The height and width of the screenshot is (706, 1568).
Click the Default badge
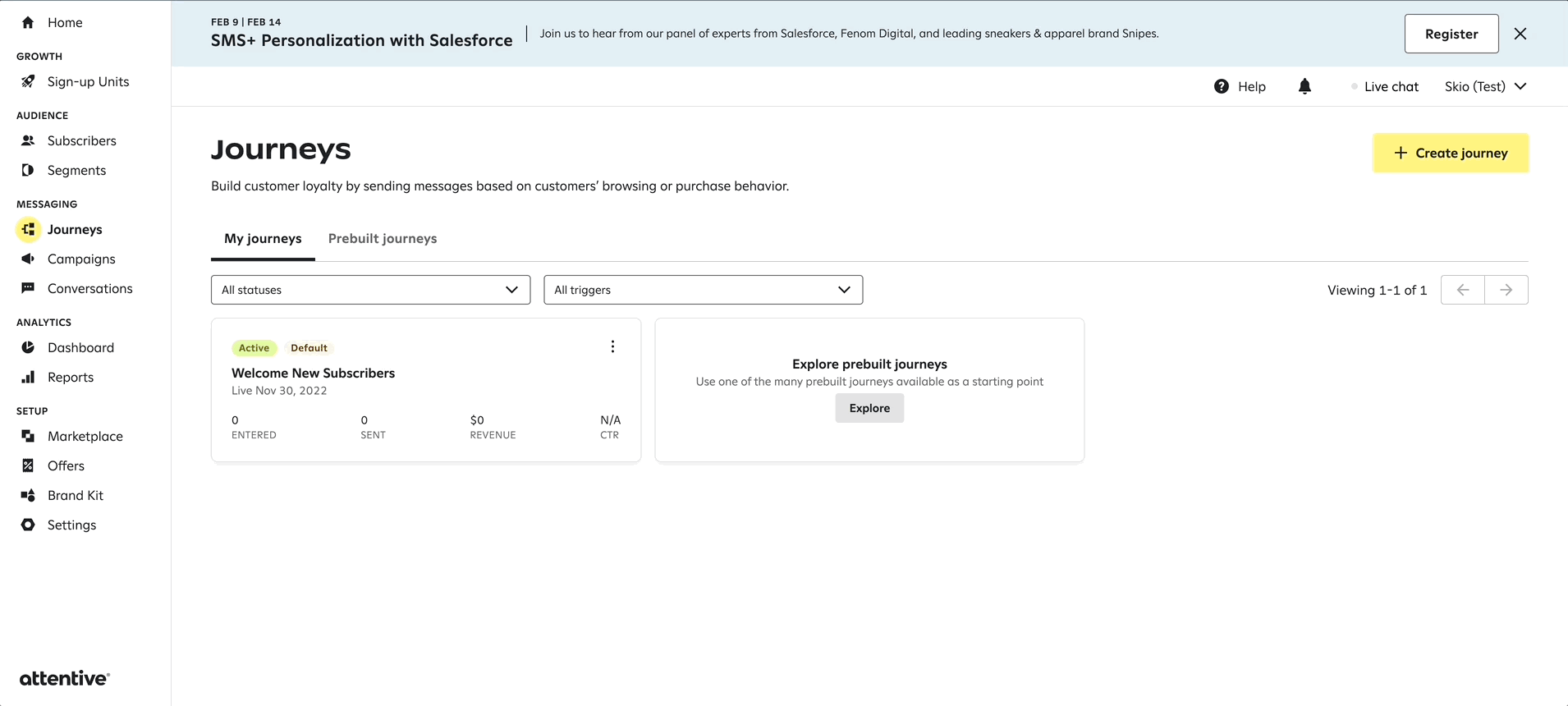point(309,348)
